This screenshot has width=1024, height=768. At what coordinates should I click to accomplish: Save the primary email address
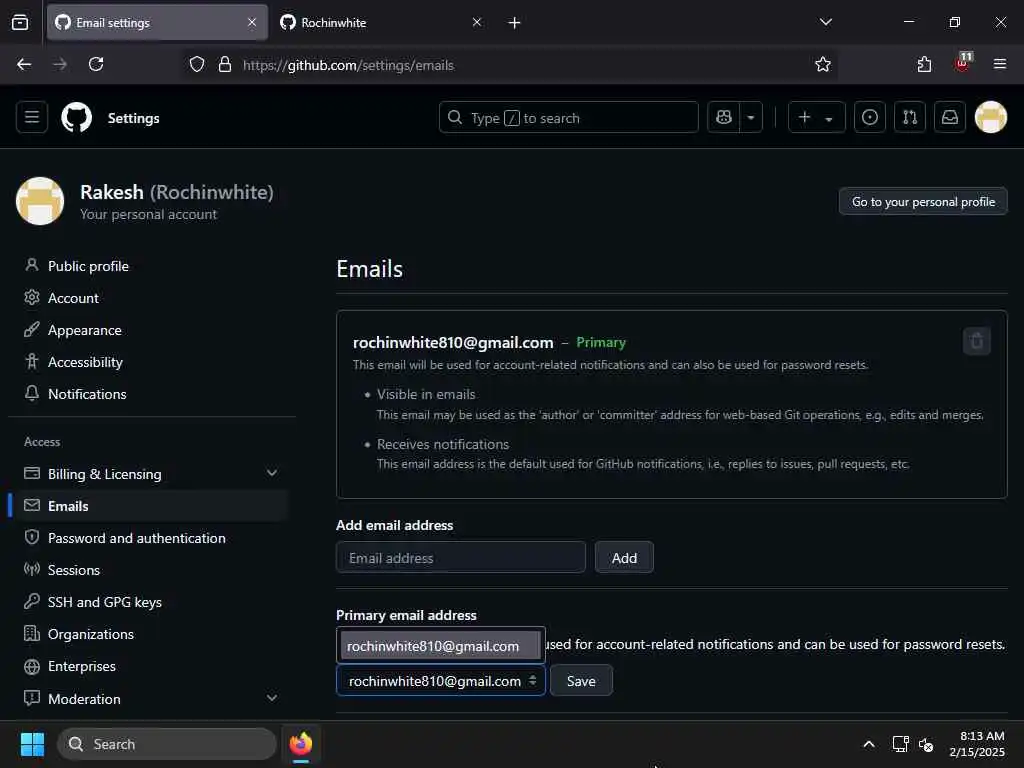(x=581, y=680)
